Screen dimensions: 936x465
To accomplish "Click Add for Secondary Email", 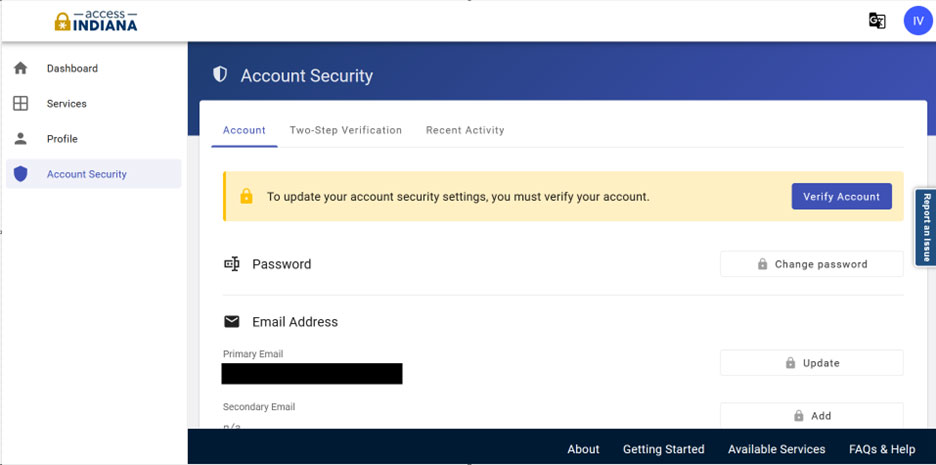I will tap(811, 415).
